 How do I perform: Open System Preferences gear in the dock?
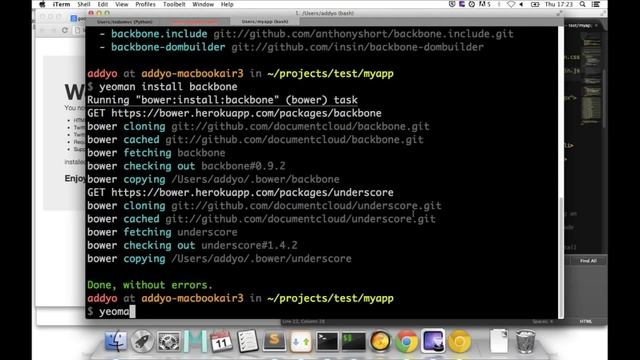(x=169, y=341)
